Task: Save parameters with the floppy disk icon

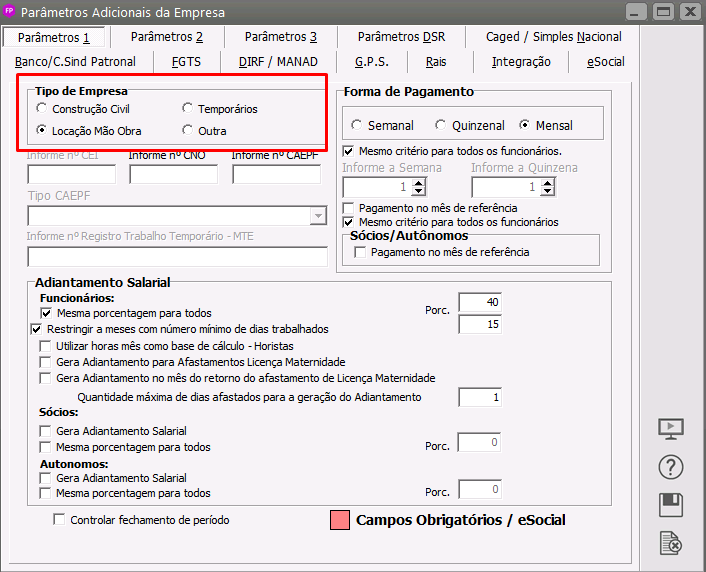Action: pyautogui.click(x=671, y=505)
